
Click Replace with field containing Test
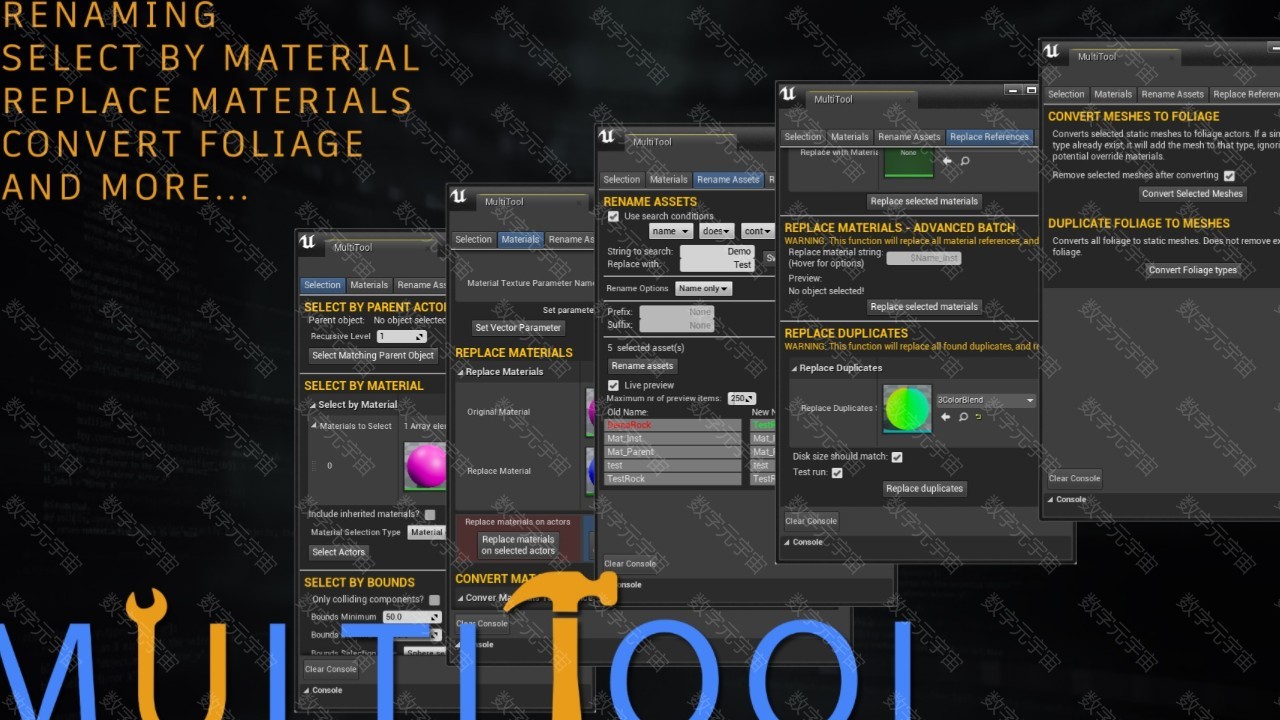pos(717,265)
